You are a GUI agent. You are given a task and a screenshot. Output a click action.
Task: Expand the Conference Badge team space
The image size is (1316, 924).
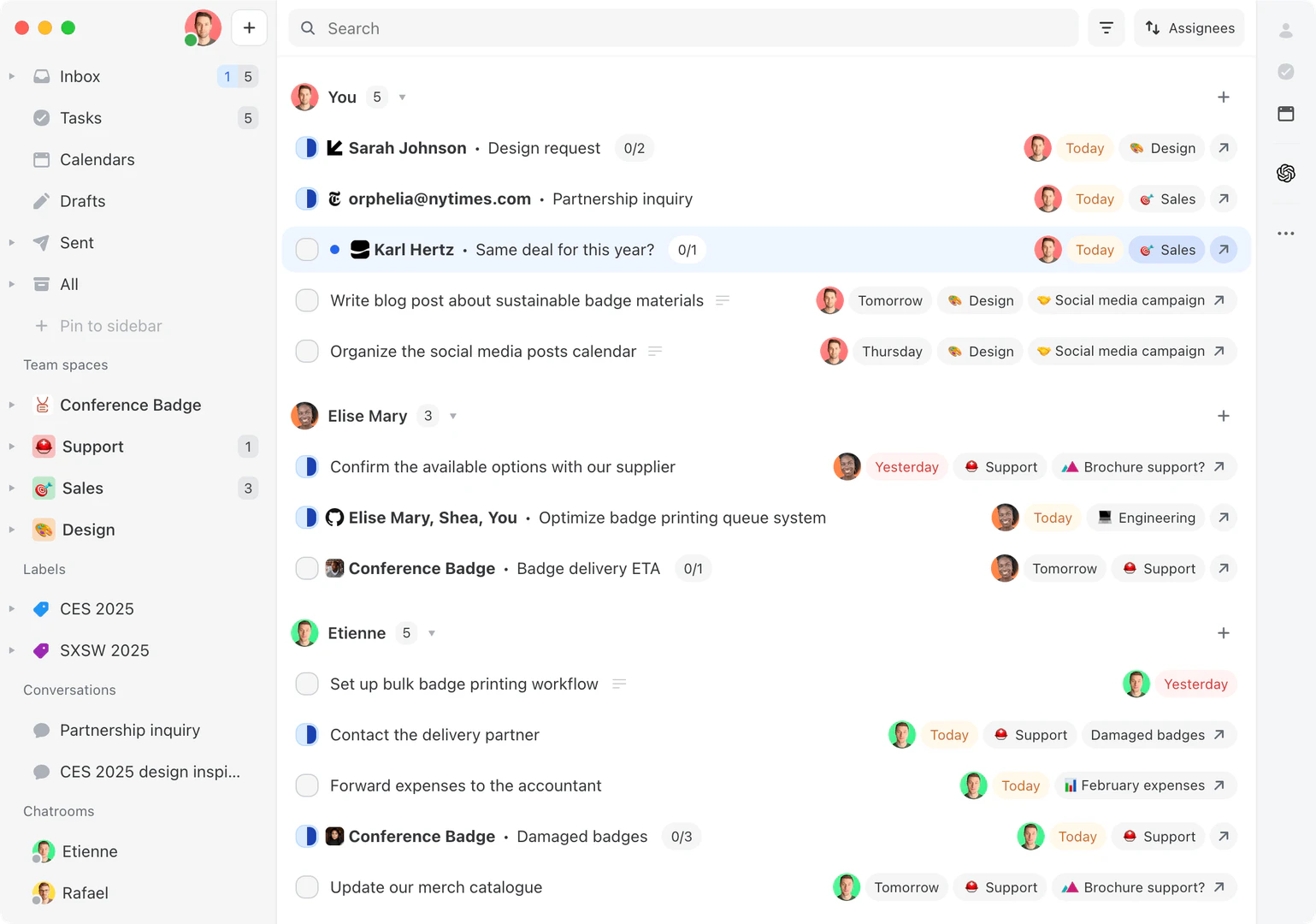click(12, 405)
